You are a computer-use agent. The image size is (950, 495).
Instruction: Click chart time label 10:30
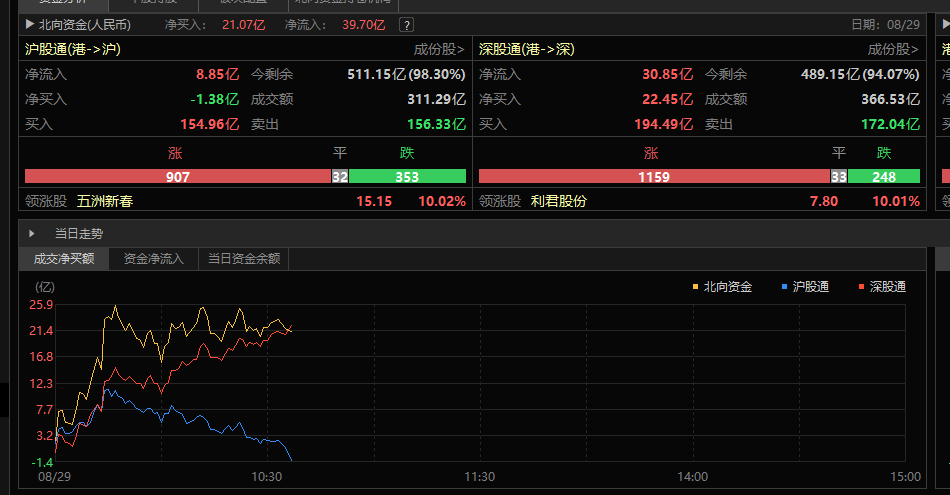pyautogui.click(x=267, y=477)
